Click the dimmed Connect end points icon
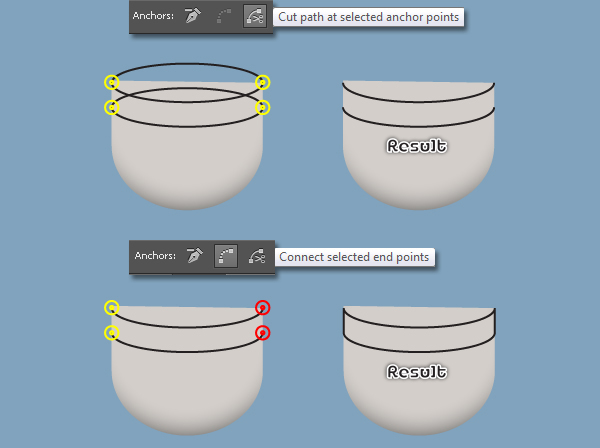The width and height of the screenshot is (600, 448). 224,16
